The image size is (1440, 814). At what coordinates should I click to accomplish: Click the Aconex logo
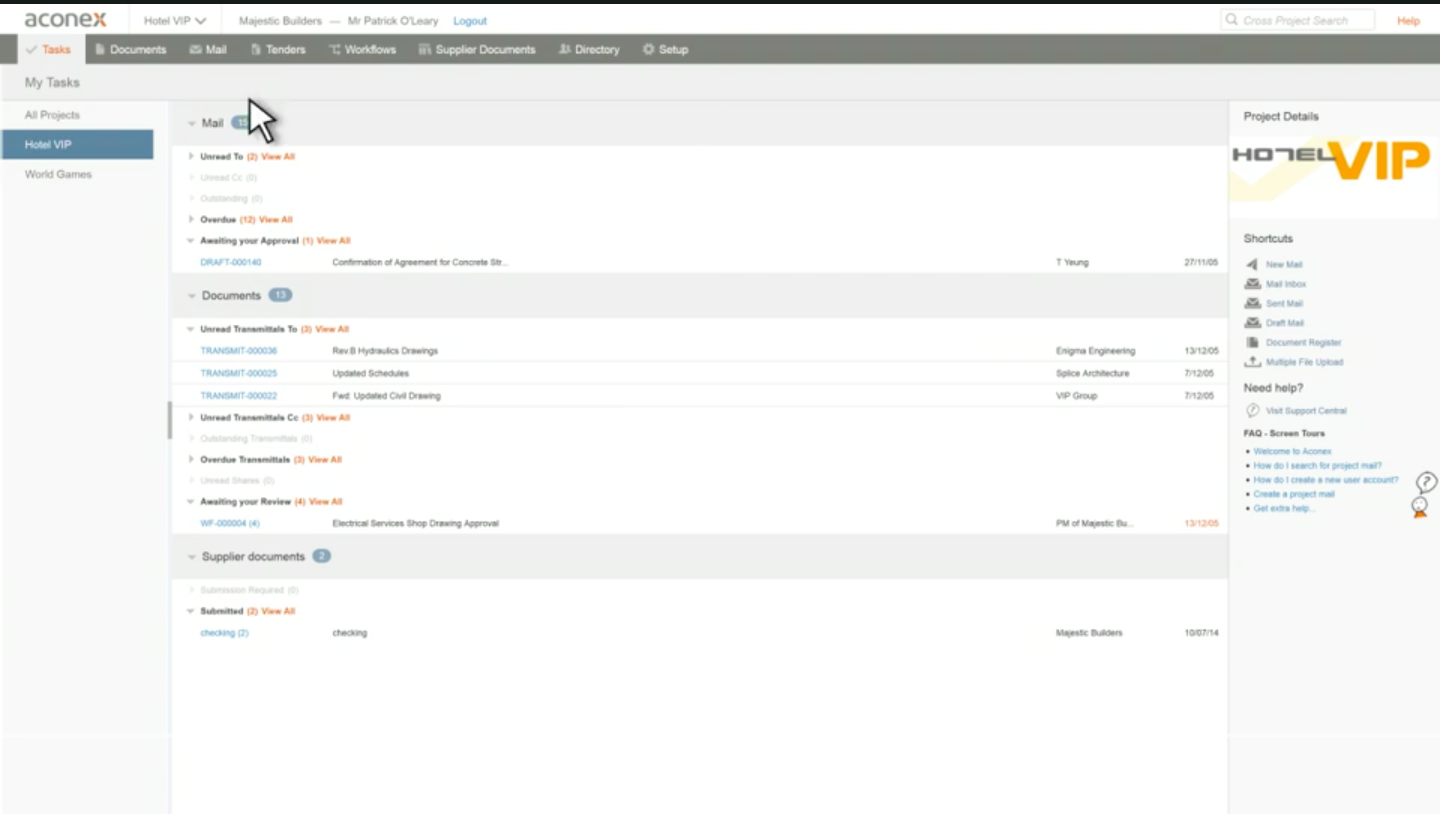point(66,20)
